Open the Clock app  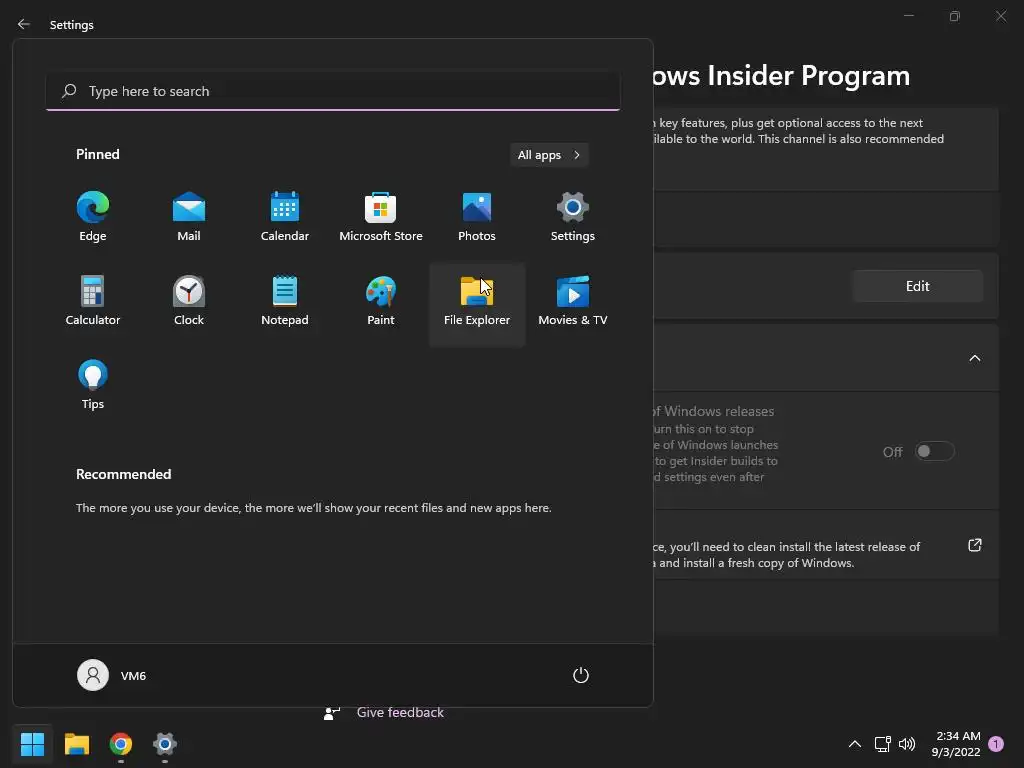click(189, 301)
